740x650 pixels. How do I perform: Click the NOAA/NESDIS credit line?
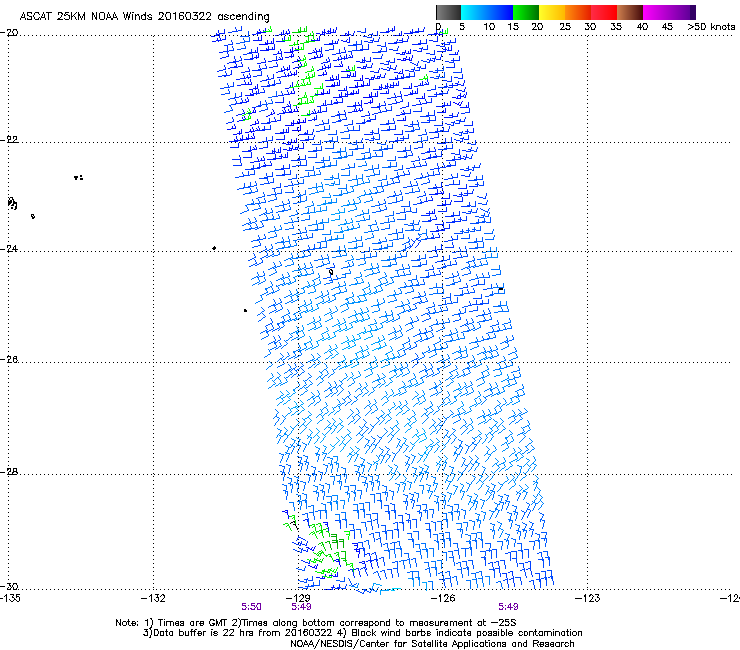click(432, 644)
